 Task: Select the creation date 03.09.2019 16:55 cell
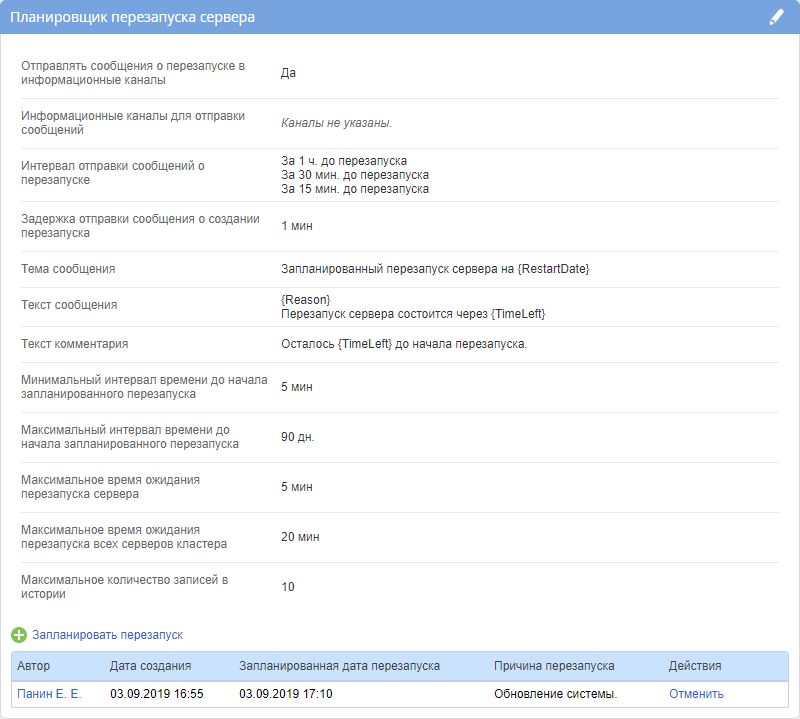click(x=156, y=694)
